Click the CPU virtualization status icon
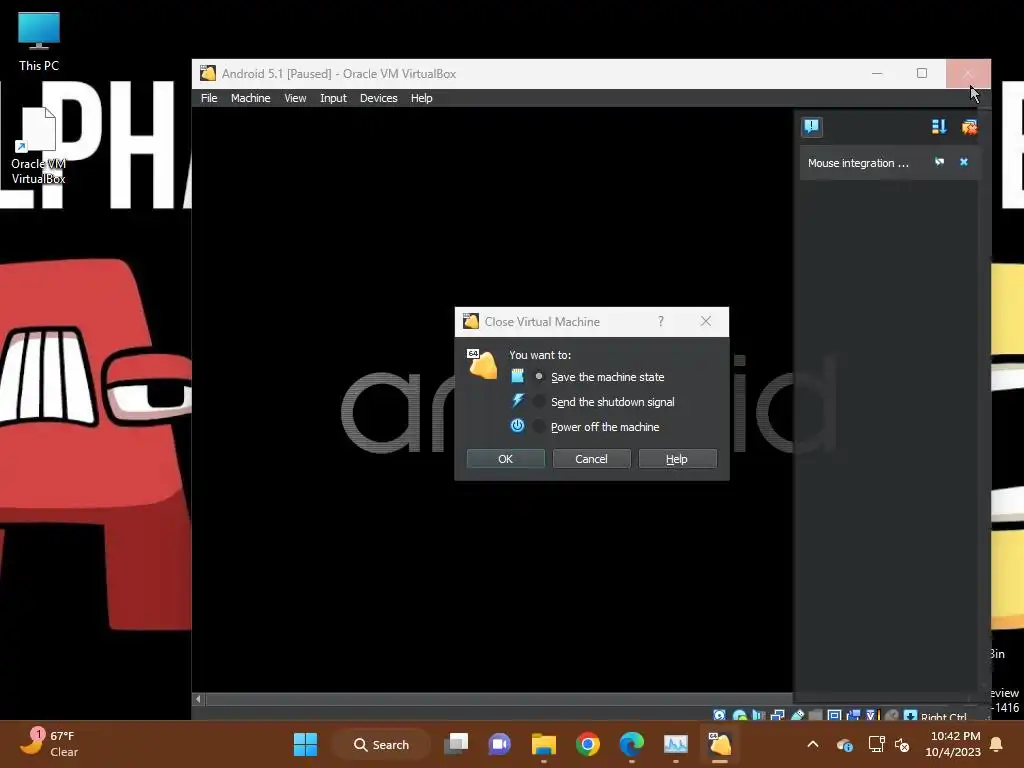Screen dimensions: 1024x768 [873, 715]
